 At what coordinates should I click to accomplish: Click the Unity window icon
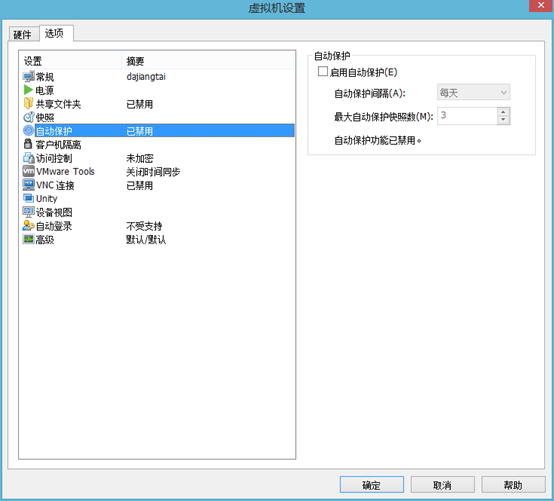[28, 198]
